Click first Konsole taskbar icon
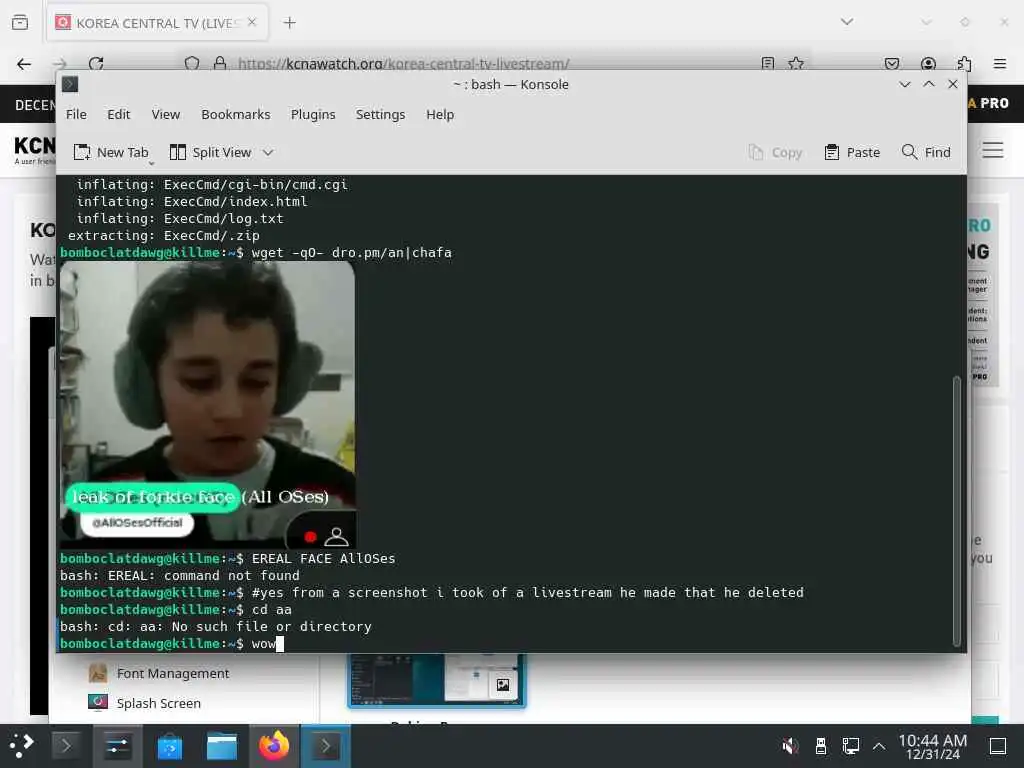Viewport: 1024px width, 768px height. point(65,746)
